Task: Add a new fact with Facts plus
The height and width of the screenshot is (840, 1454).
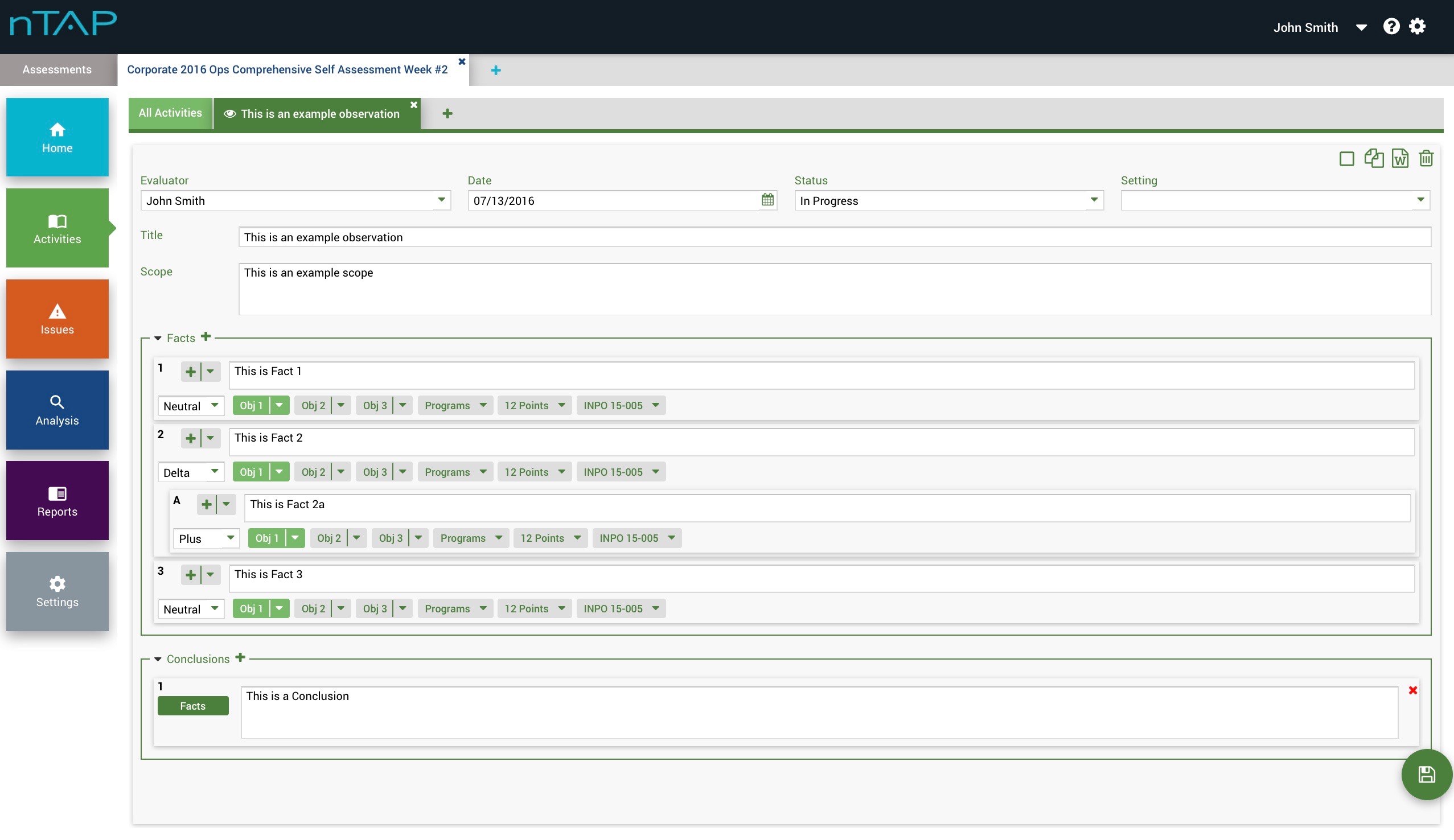Action: tap(206, 337)
